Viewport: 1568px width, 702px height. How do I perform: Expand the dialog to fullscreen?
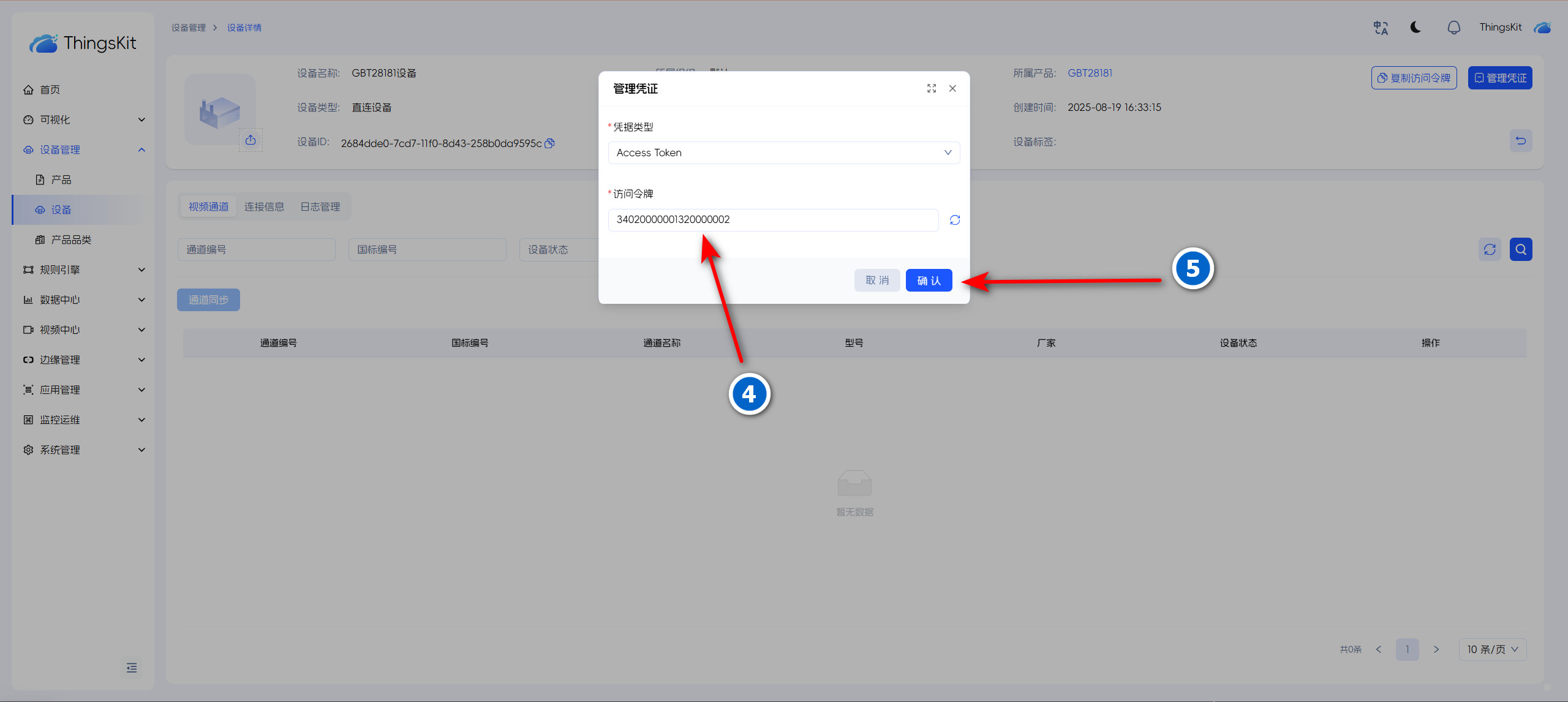[931, 88]
